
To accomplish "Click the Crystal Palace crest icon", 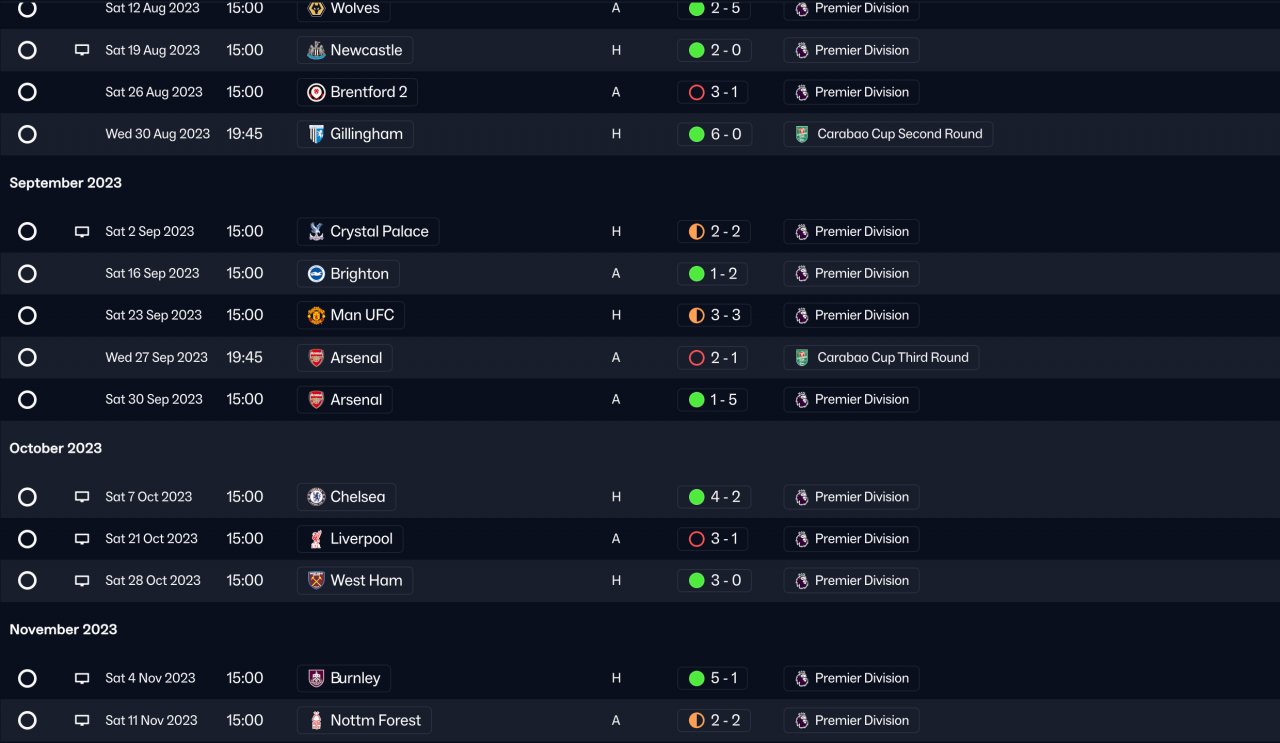I will click(x=315, y=231).
